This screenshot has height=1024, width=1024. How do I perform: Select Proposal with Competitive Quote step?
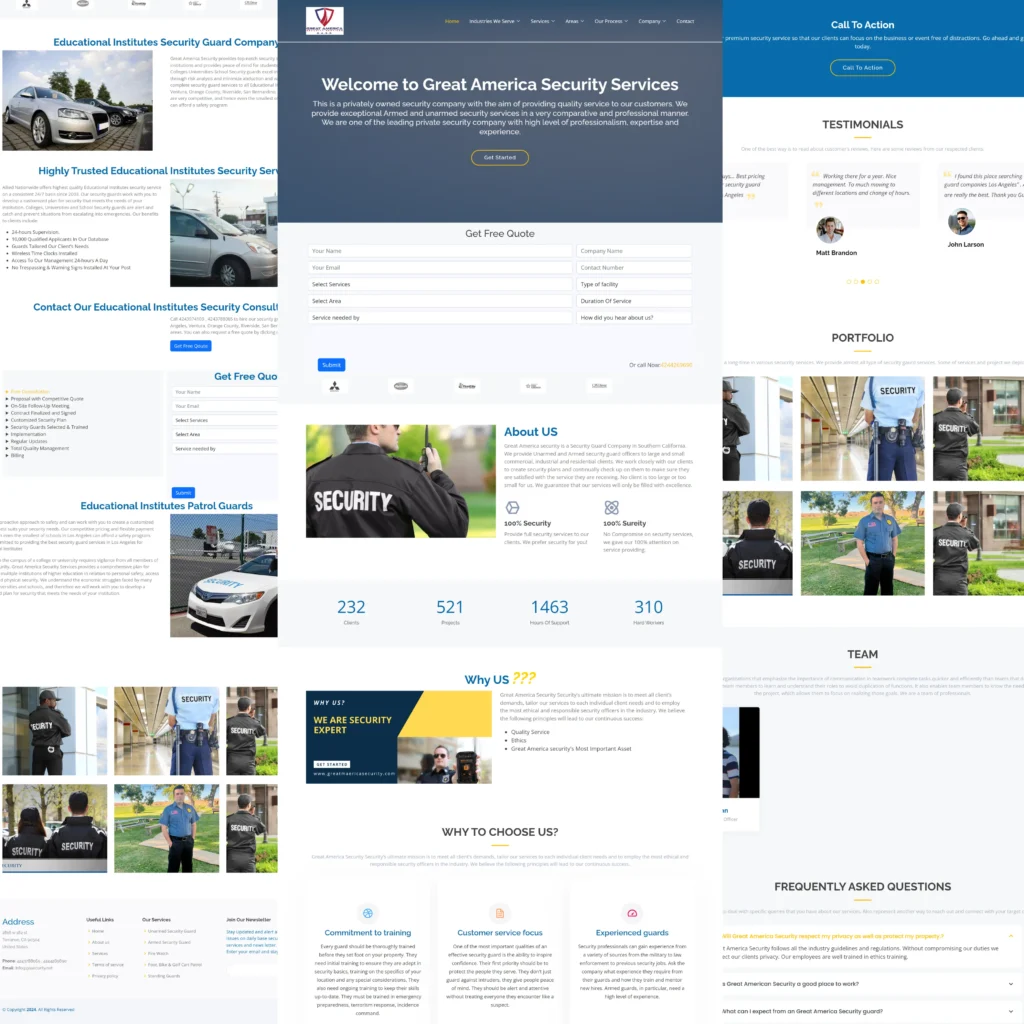46,398
